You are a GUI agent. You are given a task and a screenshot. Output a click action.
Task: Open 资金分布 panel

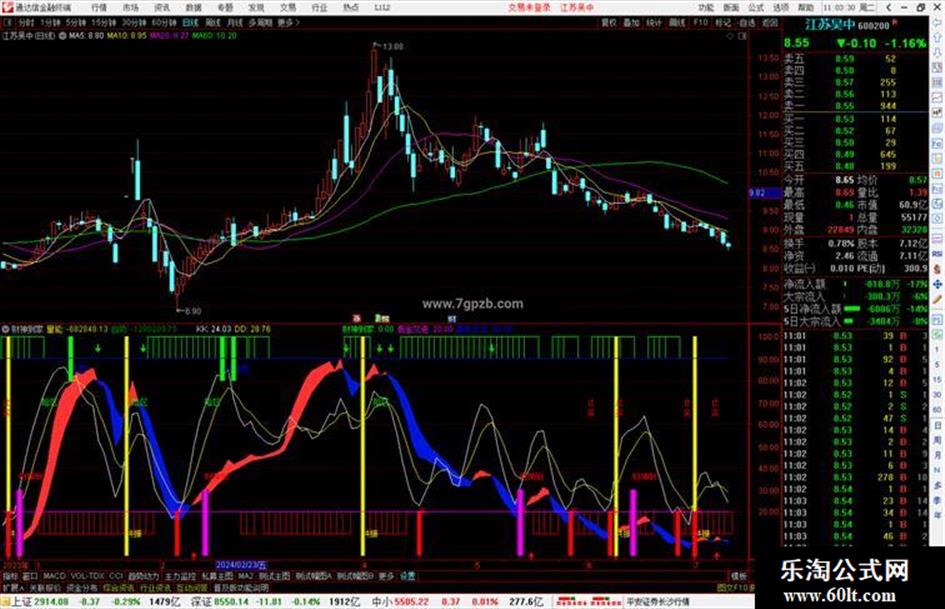click(x=82, y=588)
